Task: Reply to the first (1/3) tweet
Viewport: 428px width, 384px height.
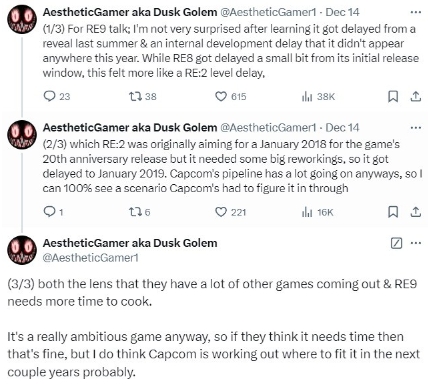Action: point(57,97)
